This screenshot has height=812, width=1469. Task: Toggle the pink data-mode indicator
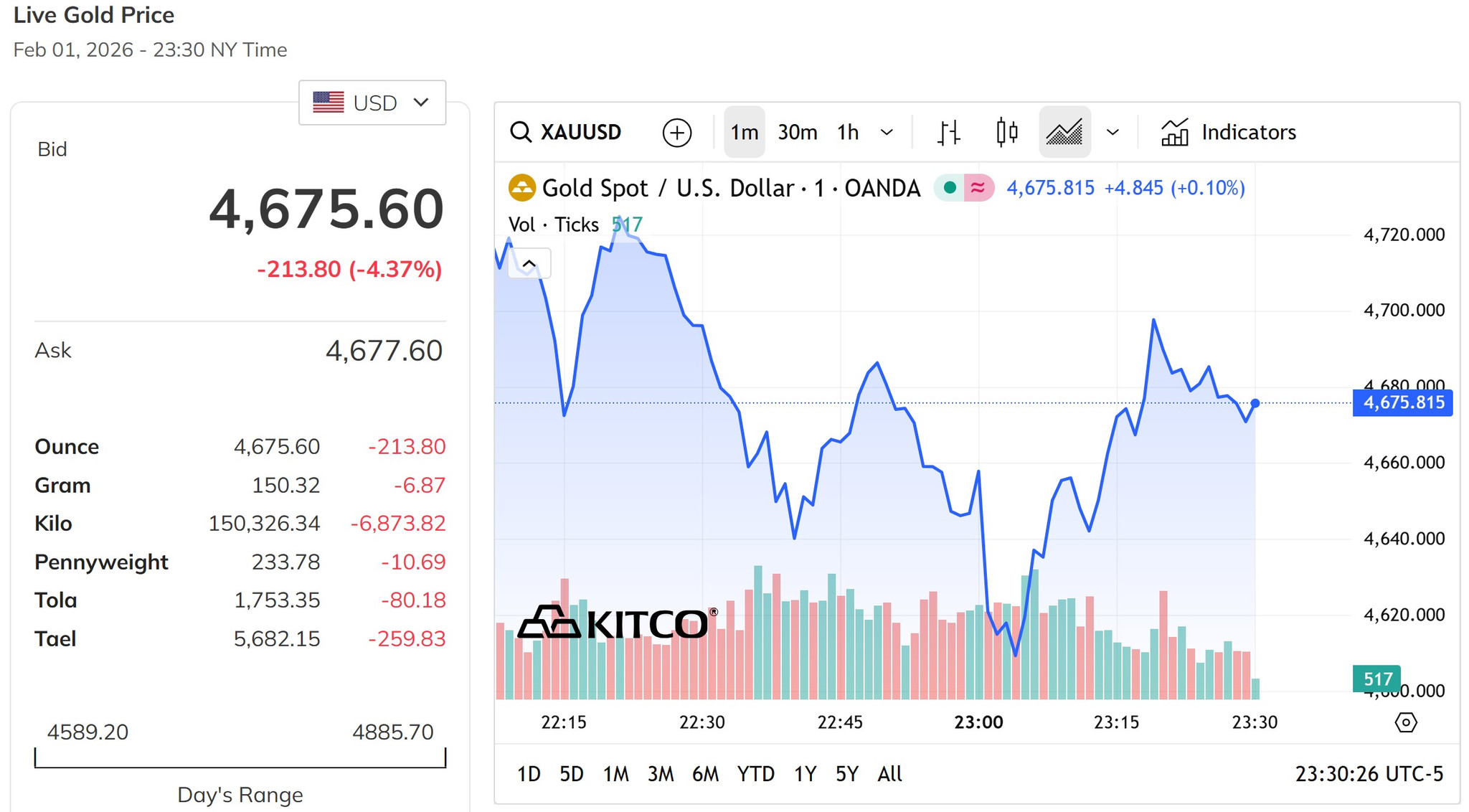click(x=978, y=188)
